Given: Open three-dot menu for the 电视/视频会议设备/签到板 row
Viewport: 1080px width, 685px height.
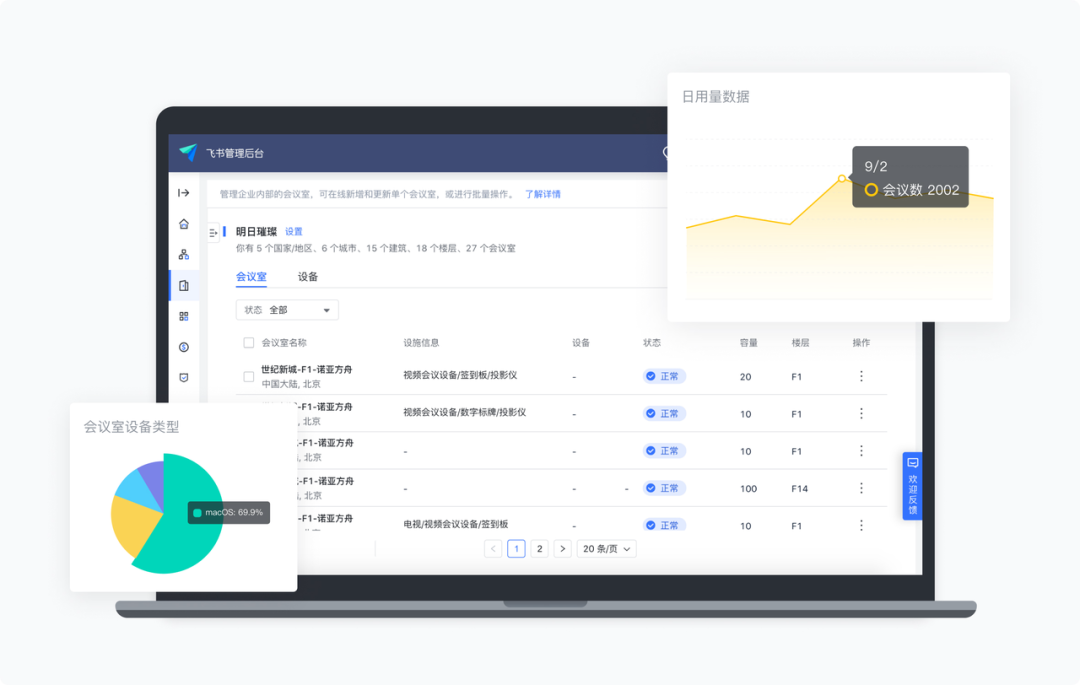Looking at the screenshot, I should (x=861, y=525).
